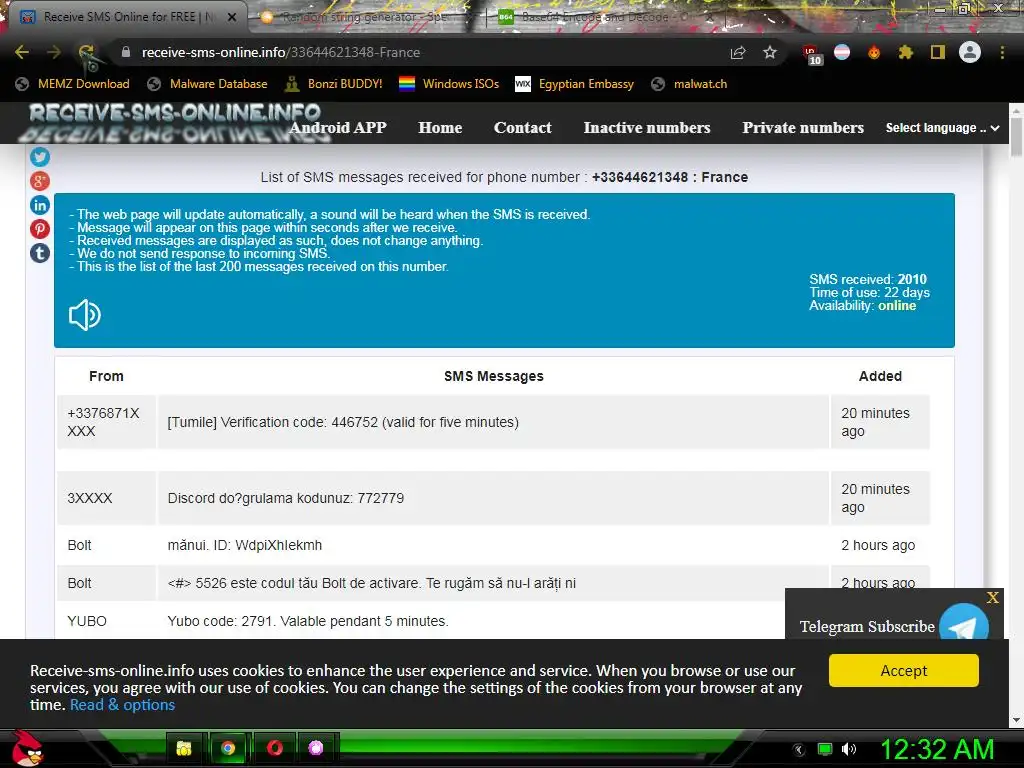Expand the Select language dropdown
Viewport: 1024px width, 768px height.
pos(942,128)
